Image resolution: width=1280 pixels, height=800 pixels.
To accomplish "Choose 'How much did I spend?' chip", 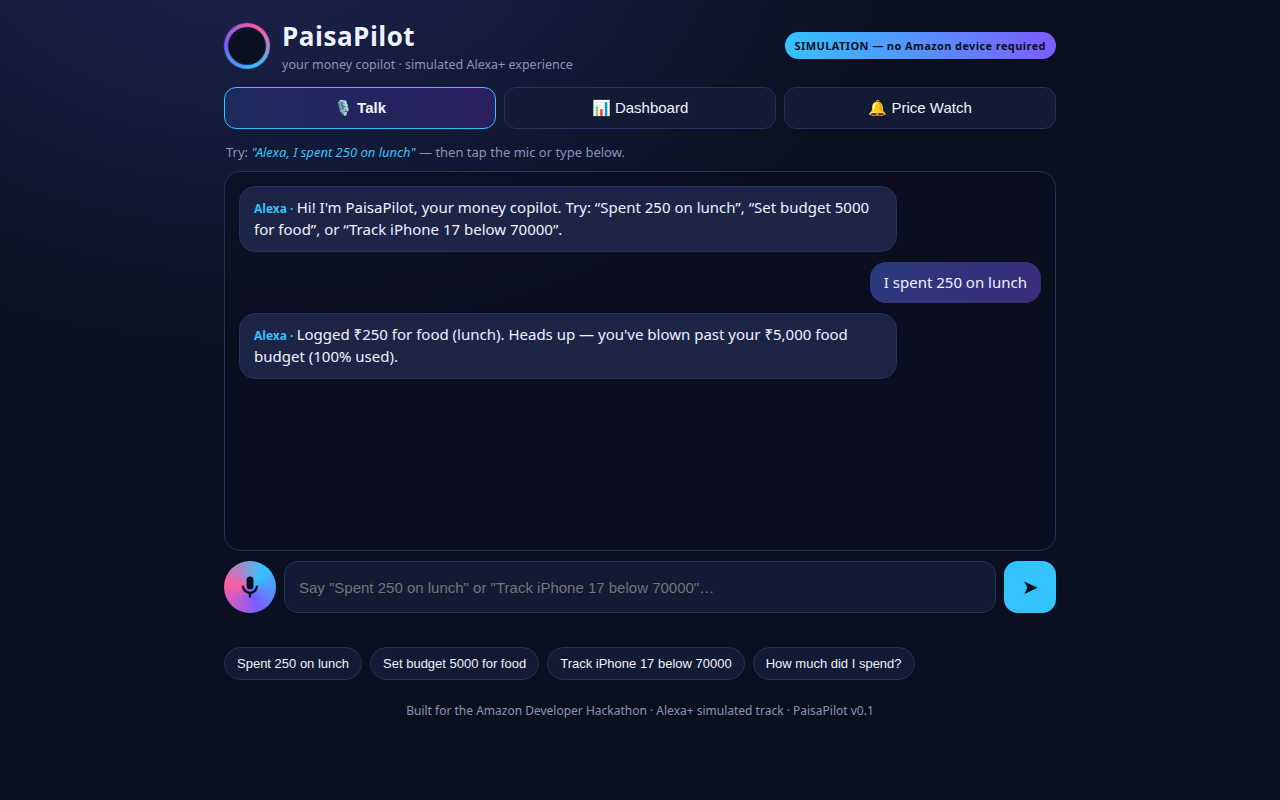I will 833,664.
